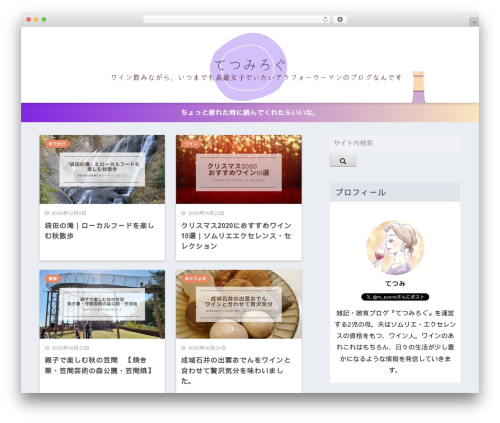Click the 2020年10月24日 date text
This screenshot has width=500, height=423.
point(207,348)
